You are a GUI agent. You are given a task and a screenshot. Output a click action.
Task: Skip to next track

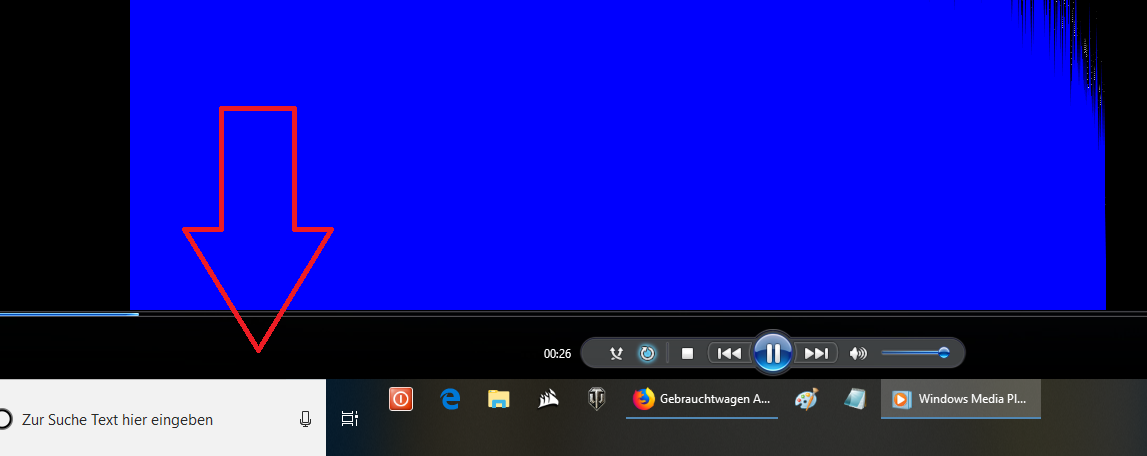coord(816,354)
